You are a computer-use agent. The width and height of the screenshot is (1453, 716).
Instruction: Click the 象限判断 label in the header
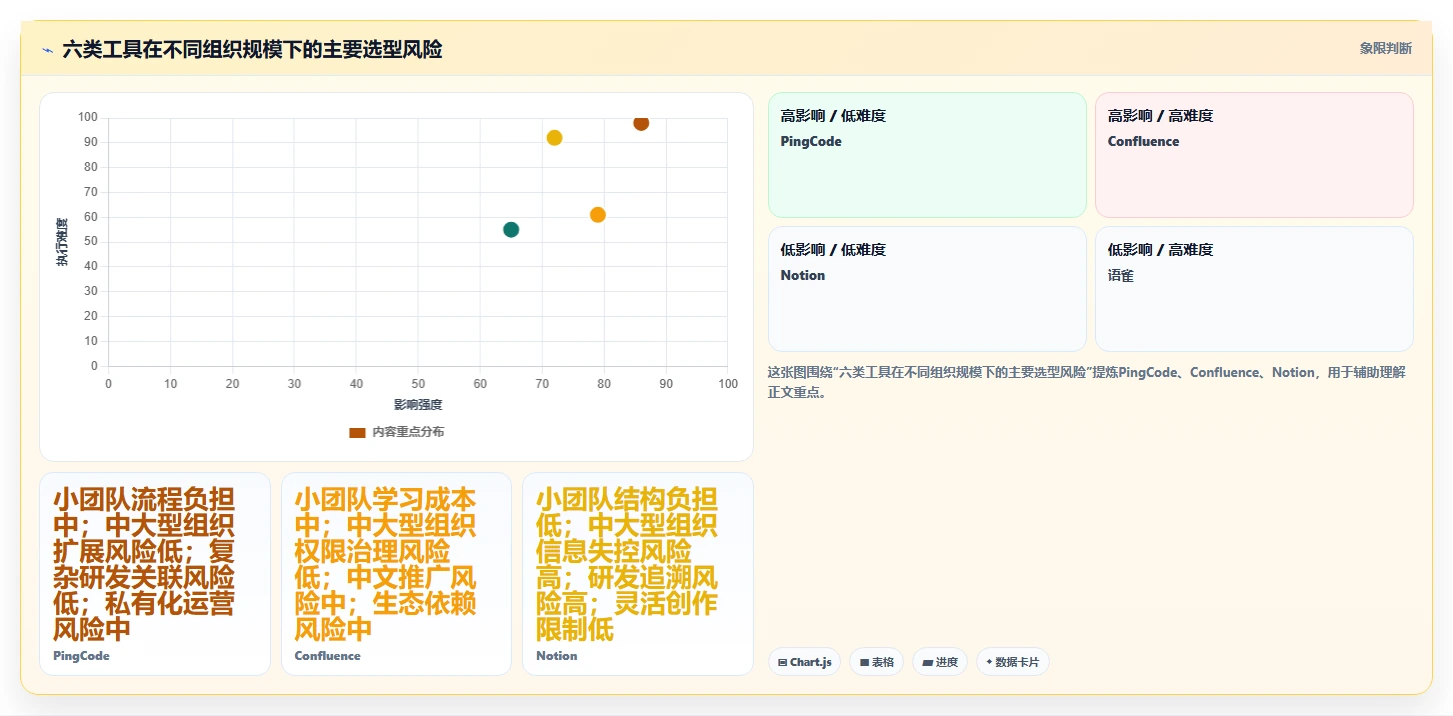(1386, 48)
